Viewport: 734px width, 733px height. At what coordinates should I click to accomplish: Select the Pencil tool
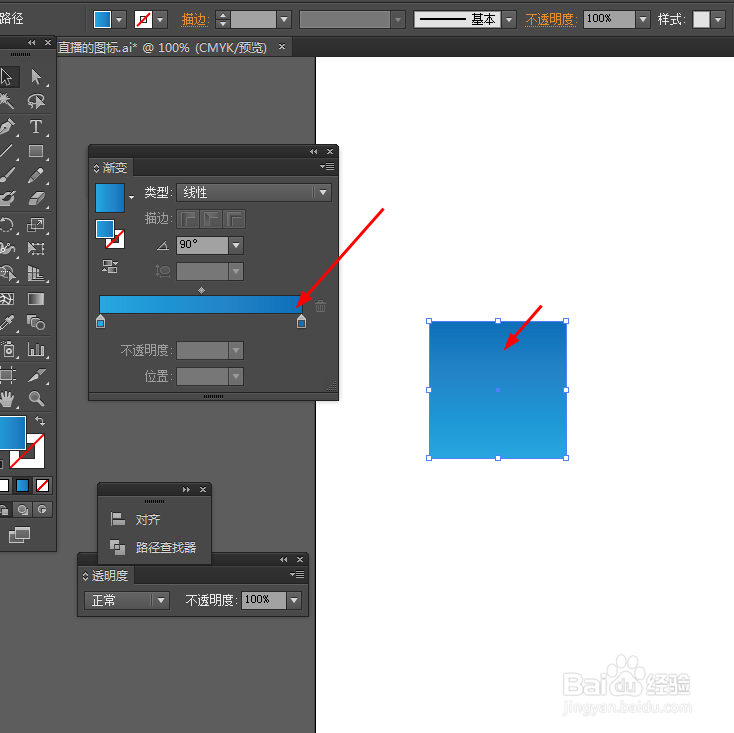coord(36,176)
